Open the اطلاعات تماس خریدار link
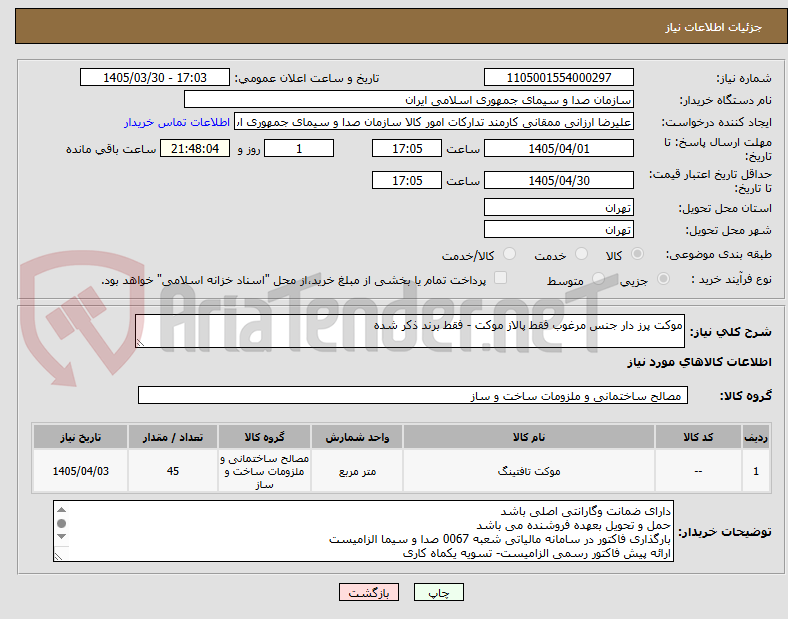This screenshot has height=619, width=788. click(x=177, y=122)
